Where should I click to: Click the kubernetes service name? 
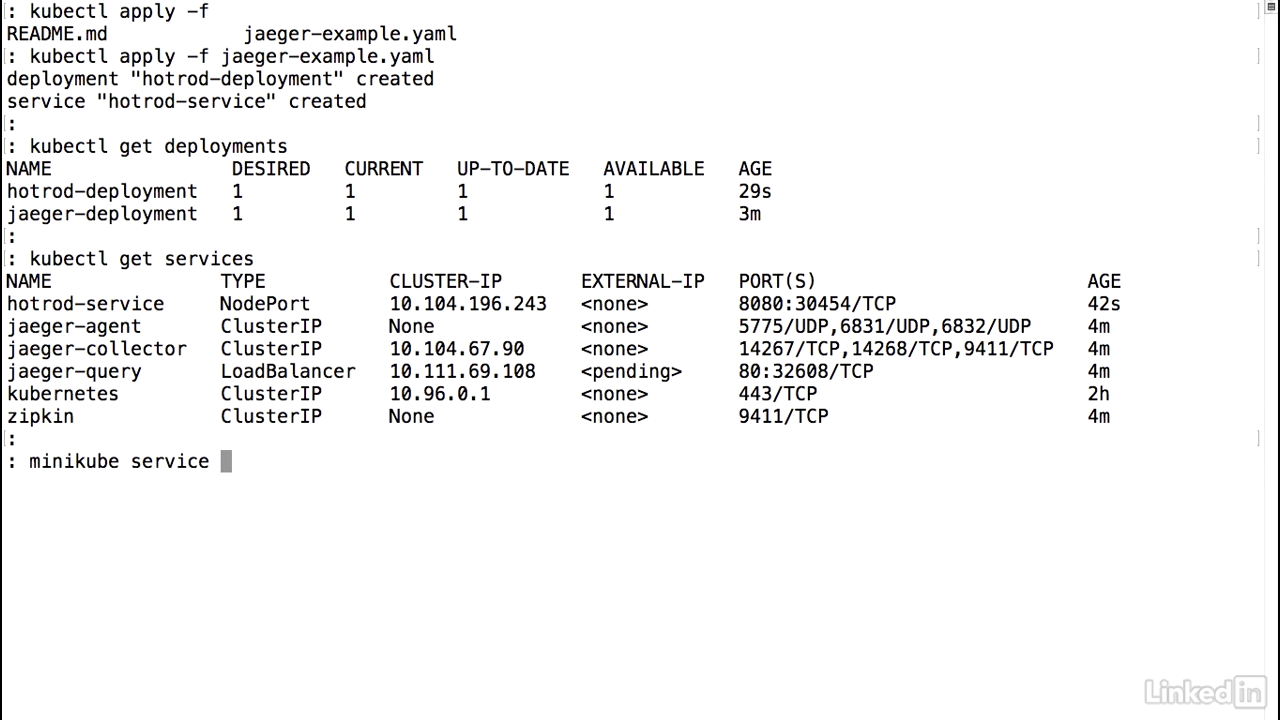click(x=62, y=394)
